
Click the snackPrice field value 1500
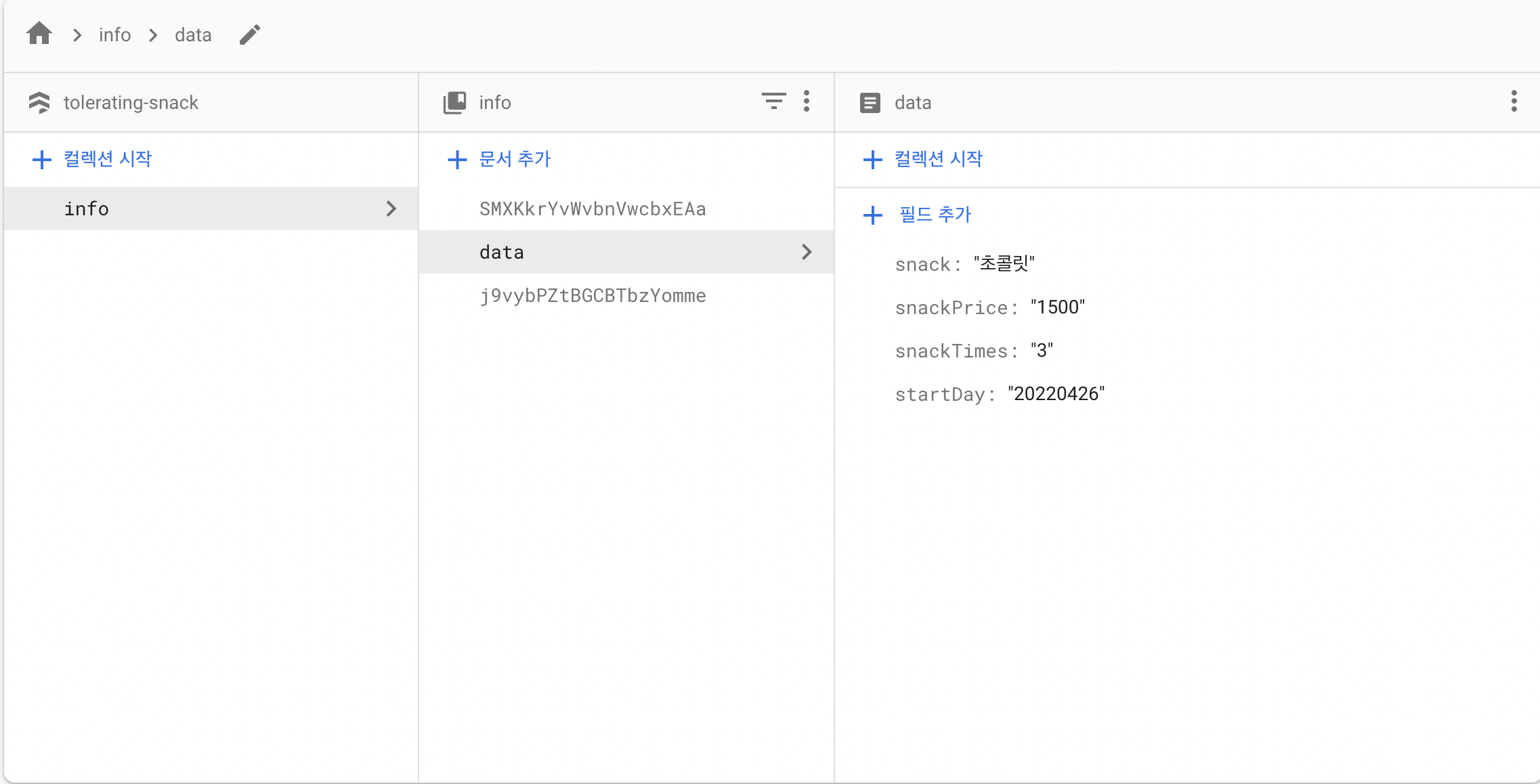click(x=1057, y=307)
